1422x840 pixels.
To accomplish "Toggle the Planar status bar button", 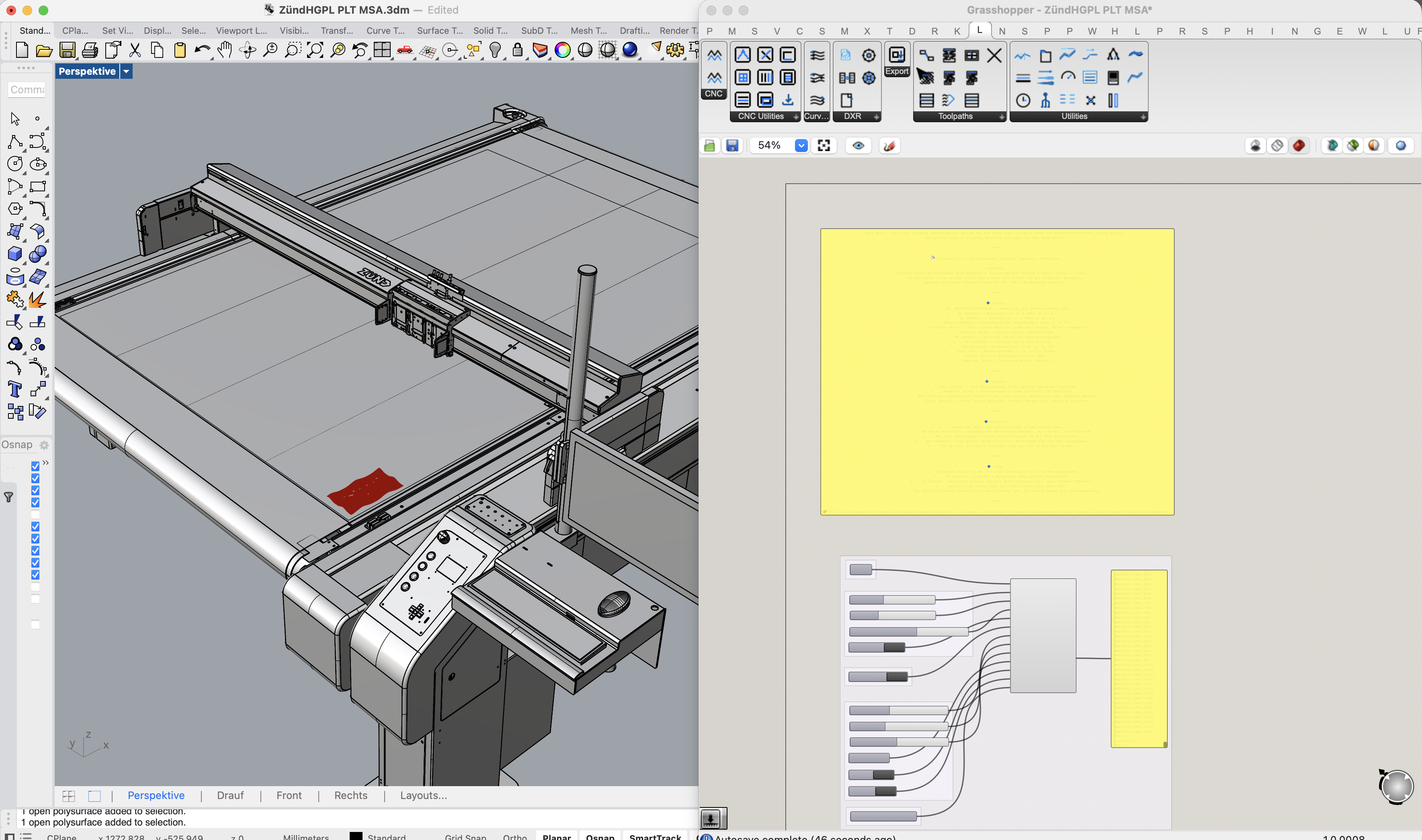I will [x=556, y=836].
